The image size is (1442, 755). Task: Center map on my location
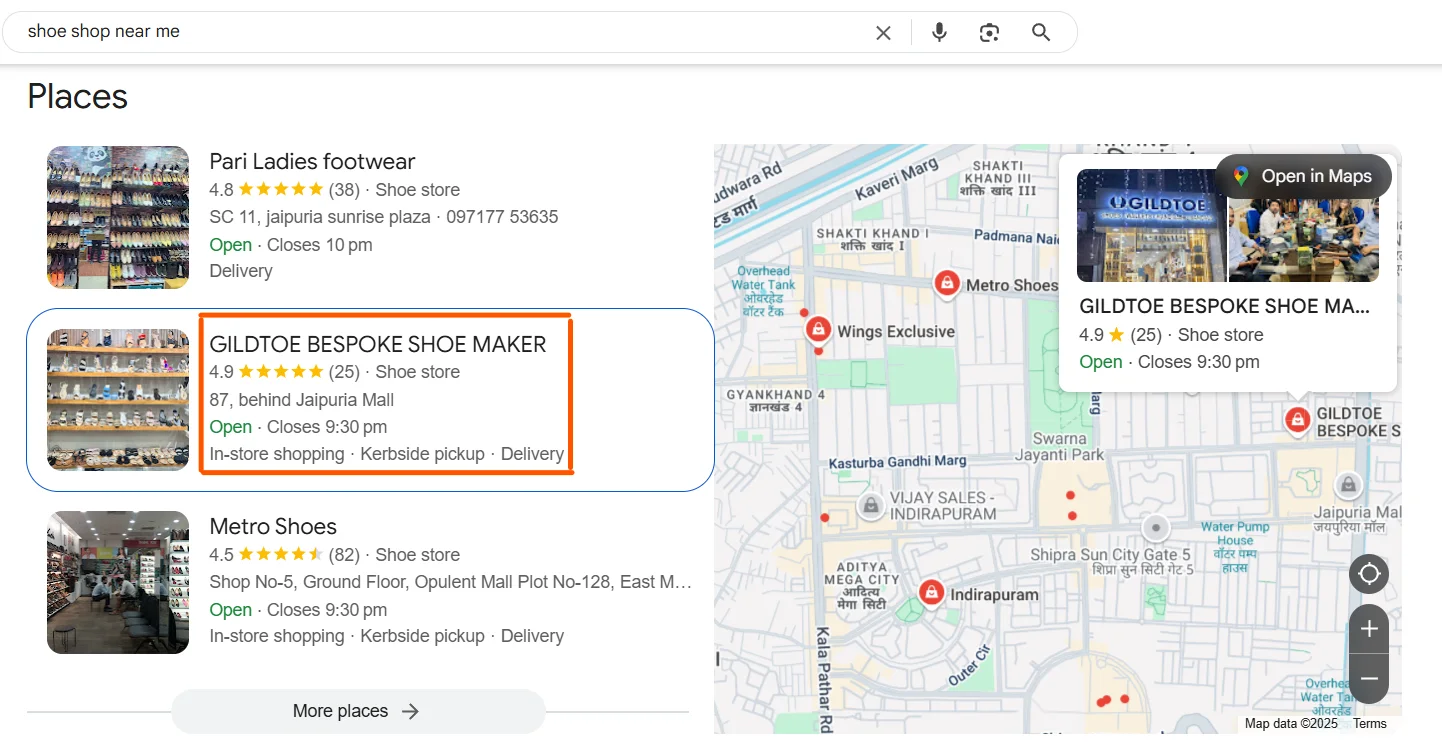pyautogui.click(x=1369, y=574)
